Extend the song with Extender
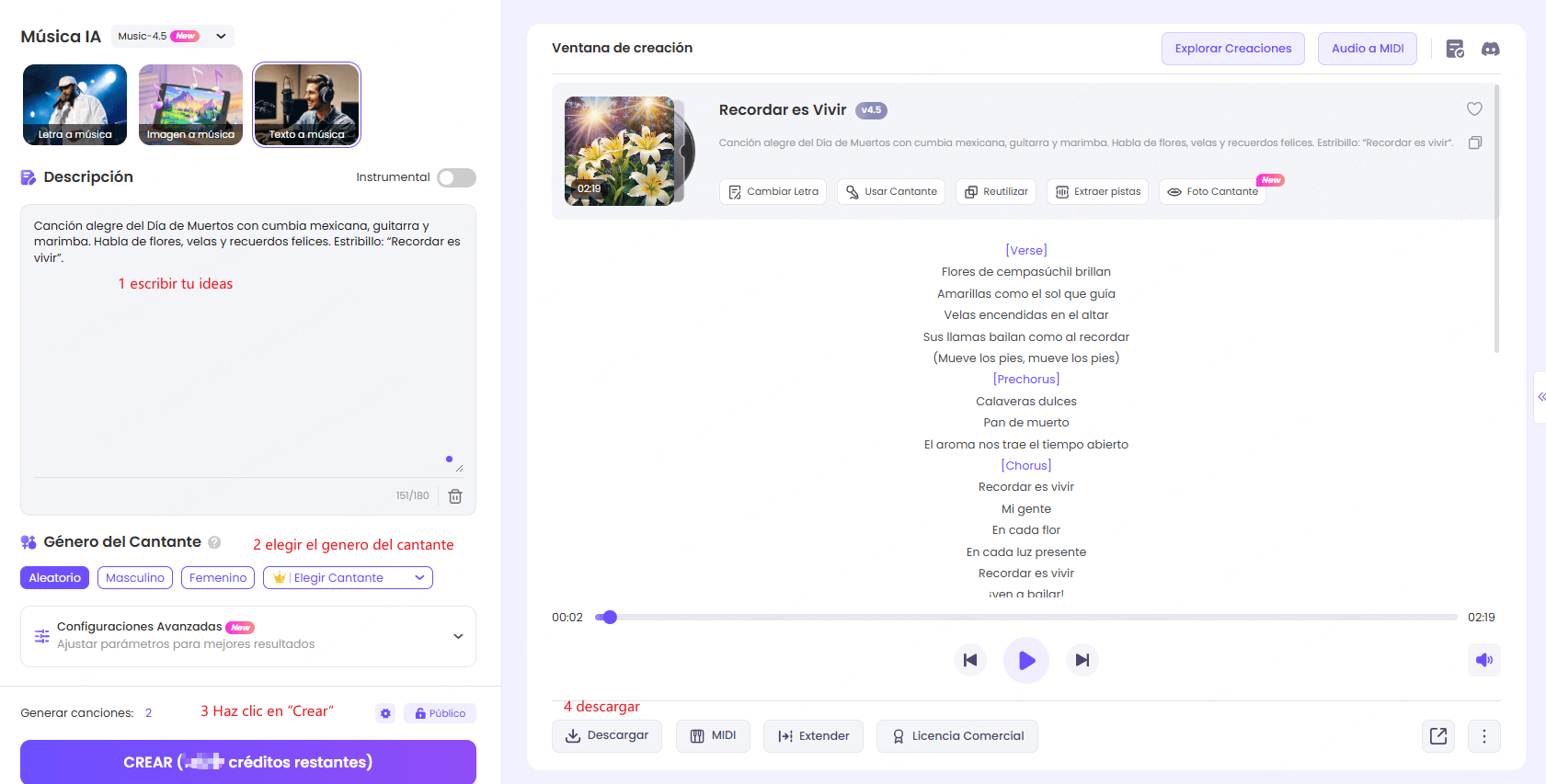 tap(813, 736)
